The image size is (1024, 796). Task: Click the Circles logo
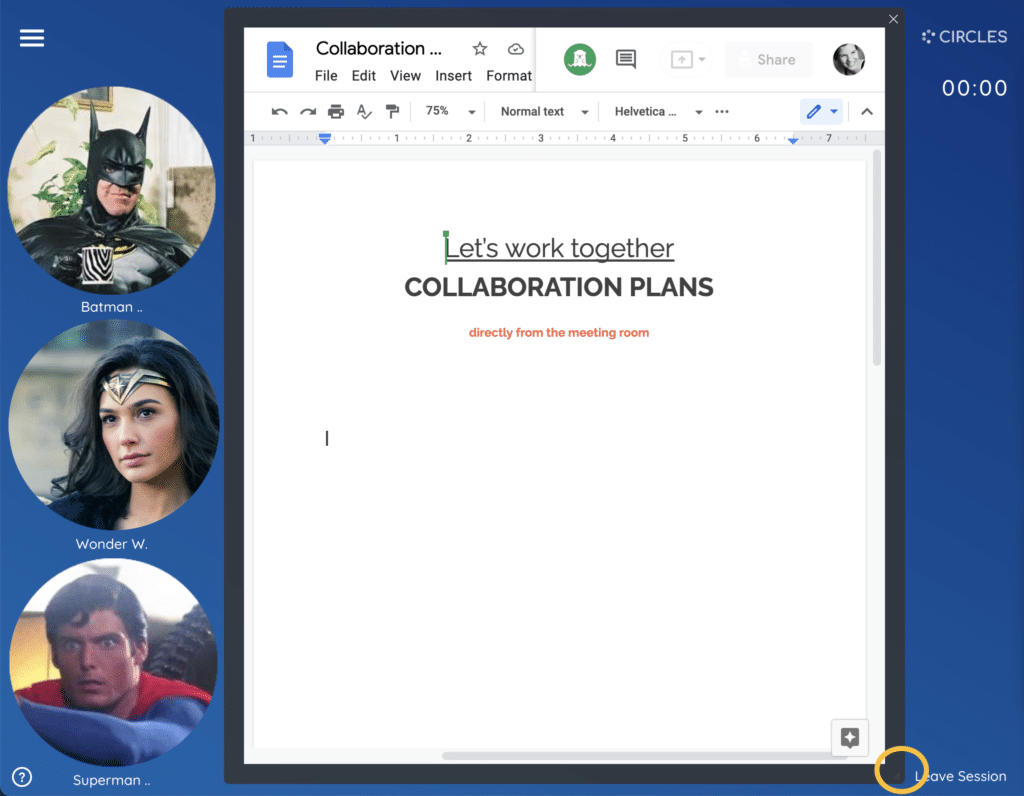coord(964,37)
